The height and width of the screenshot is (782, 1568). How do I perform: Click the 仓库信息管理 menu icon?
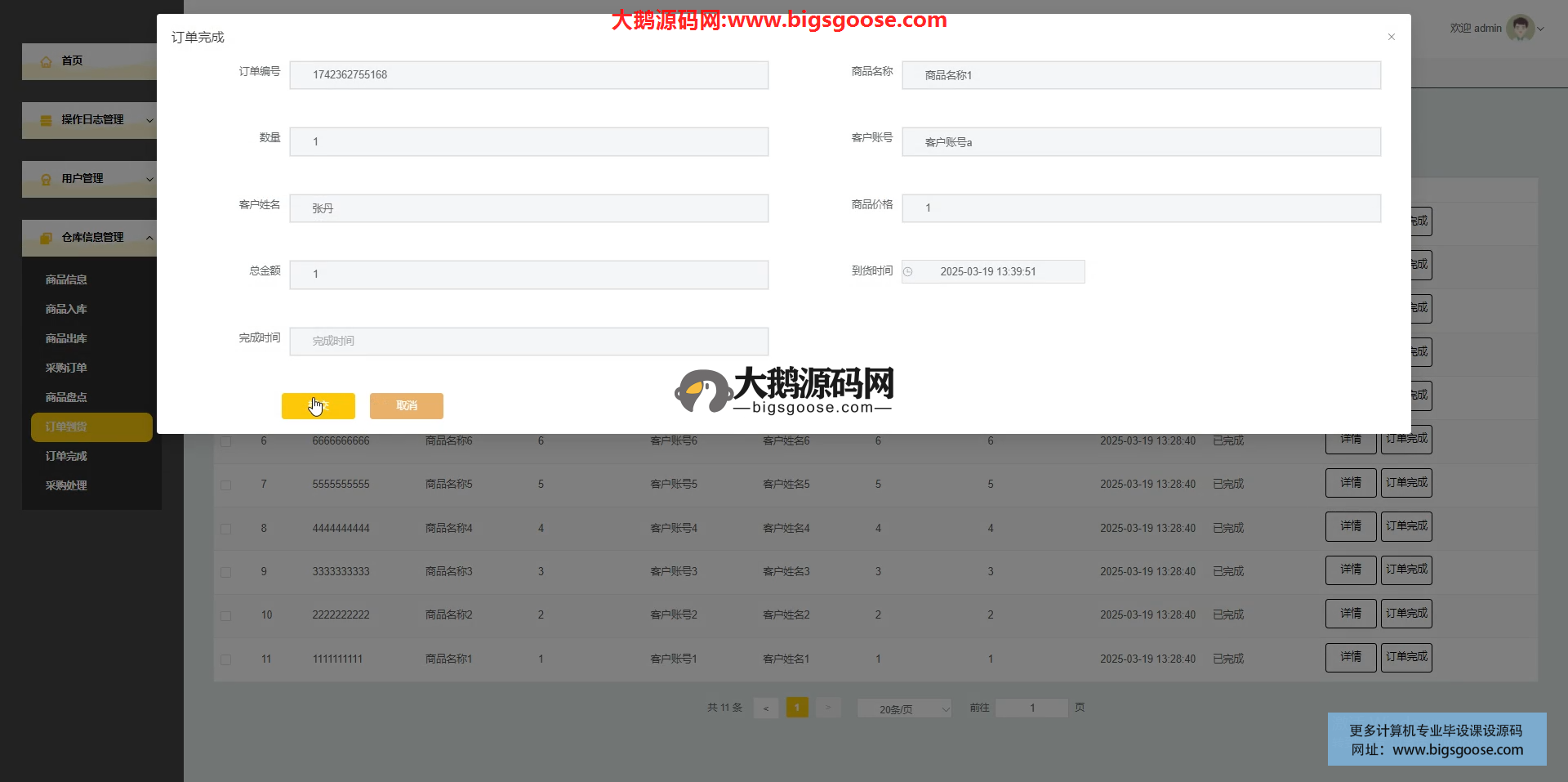pos(47,238)
